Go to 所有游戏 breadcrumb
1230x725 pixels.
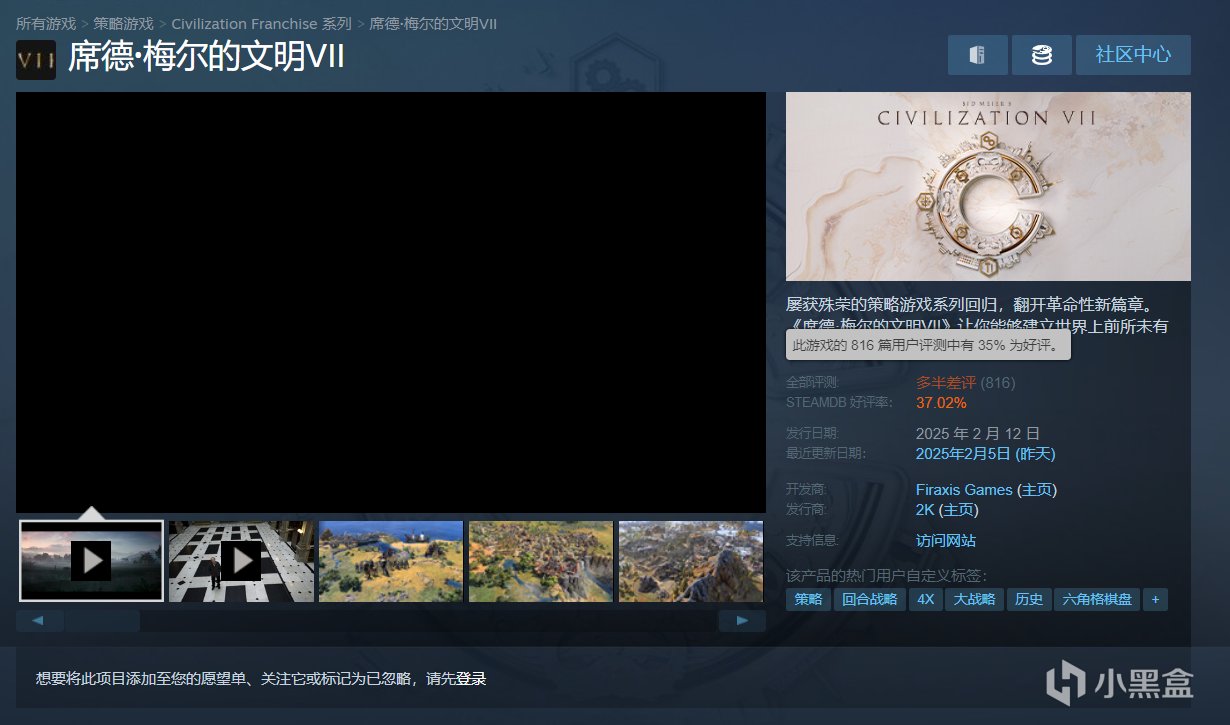click(46, 23)
